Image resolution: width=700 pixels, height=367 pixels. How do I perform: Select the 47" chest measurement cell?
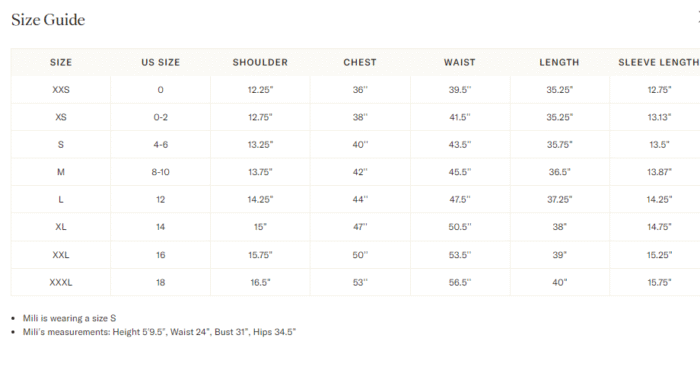click(360, 227)
